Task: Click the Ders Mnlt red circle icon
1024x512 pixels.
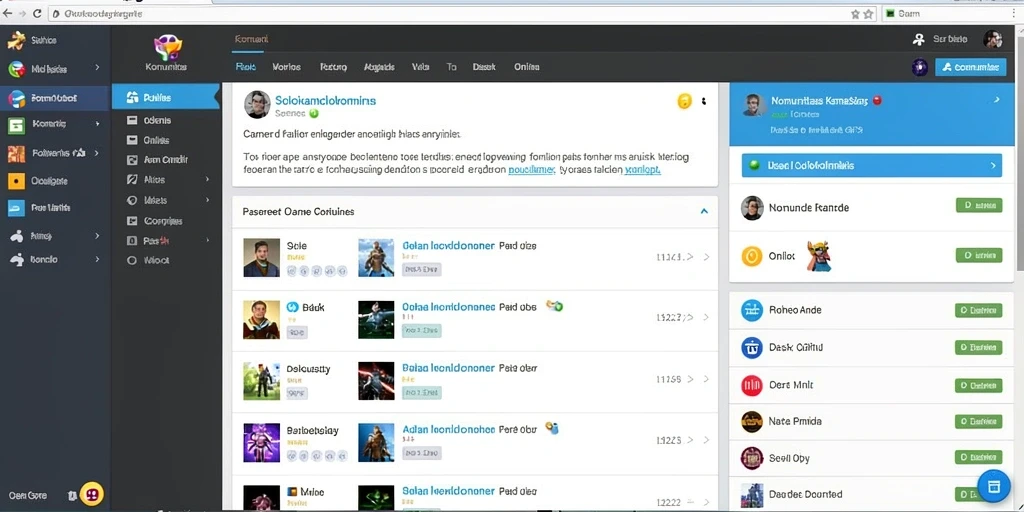Action: (x=752, y=385)
